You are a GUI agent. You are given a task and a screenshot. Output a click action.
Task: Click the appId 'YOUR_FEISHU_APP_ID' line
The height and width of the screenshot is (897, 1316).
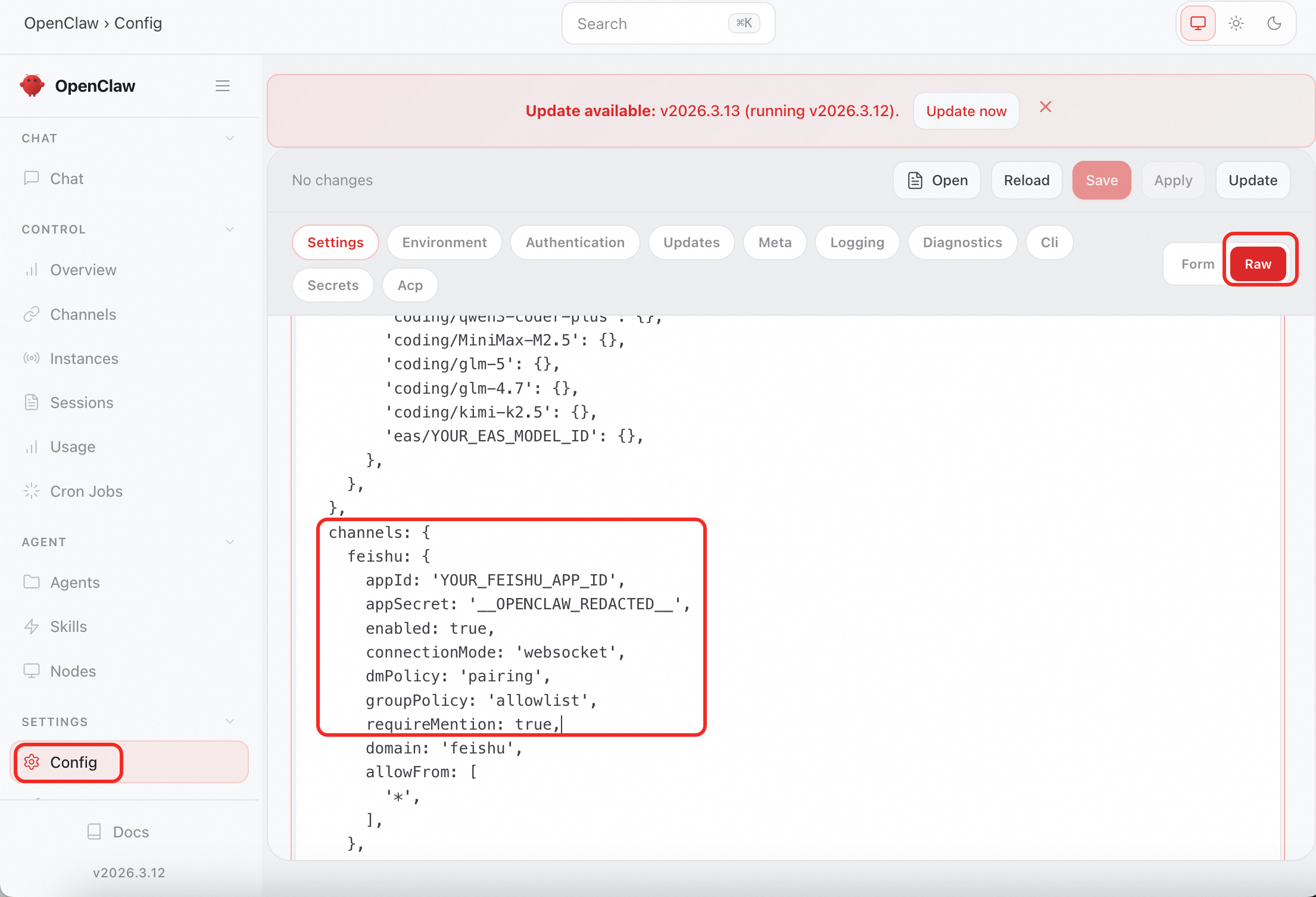pyautogui.click(x=495, y=580)
